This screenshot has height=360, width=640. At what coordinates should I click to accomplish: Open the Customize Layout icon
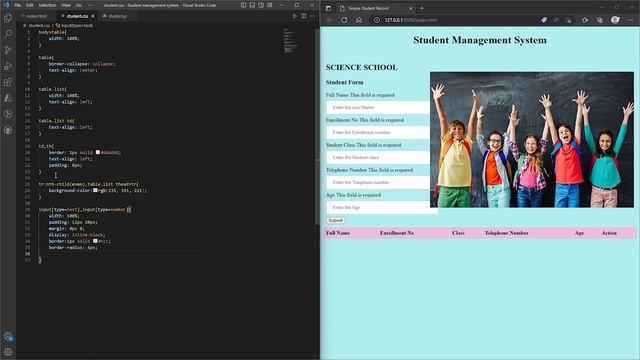coord(270,5)
